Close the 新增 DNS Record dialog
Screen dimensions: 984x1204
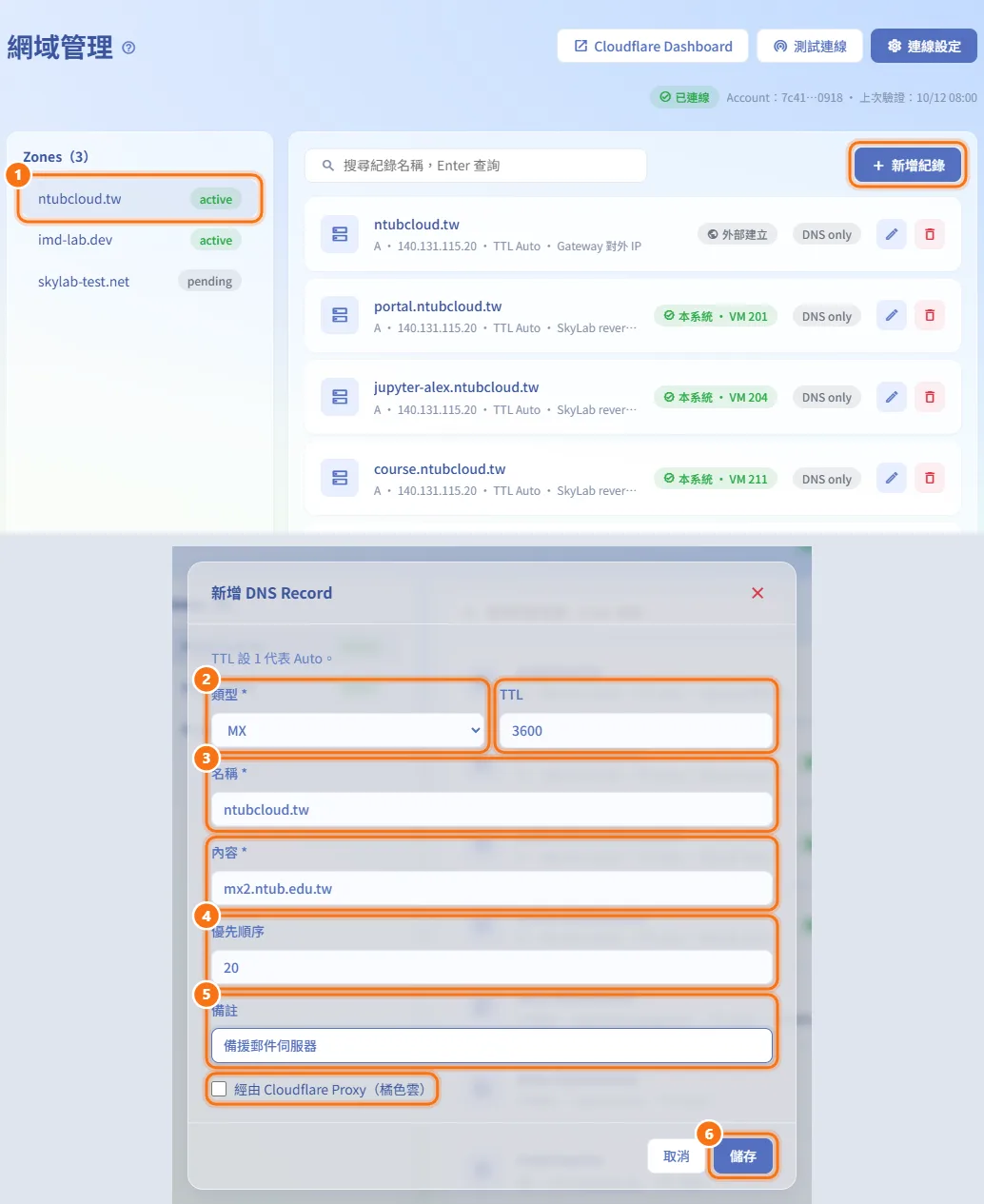[758, 593]
